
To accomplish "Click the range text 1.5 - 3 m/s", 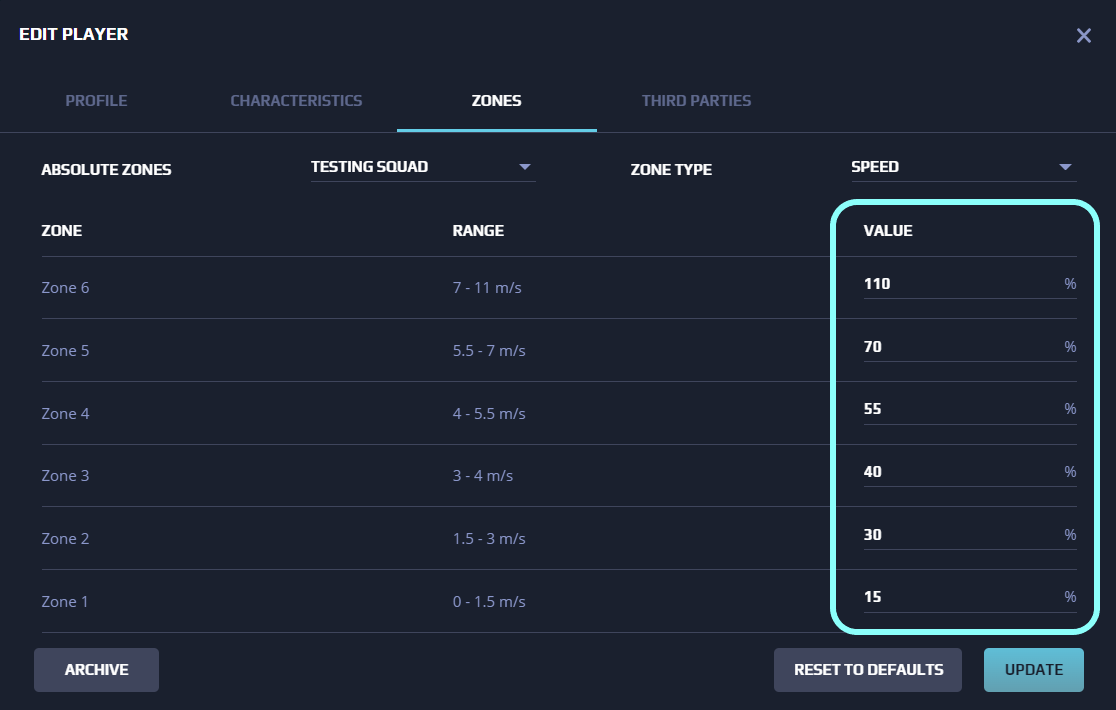I will coord(489,539).
